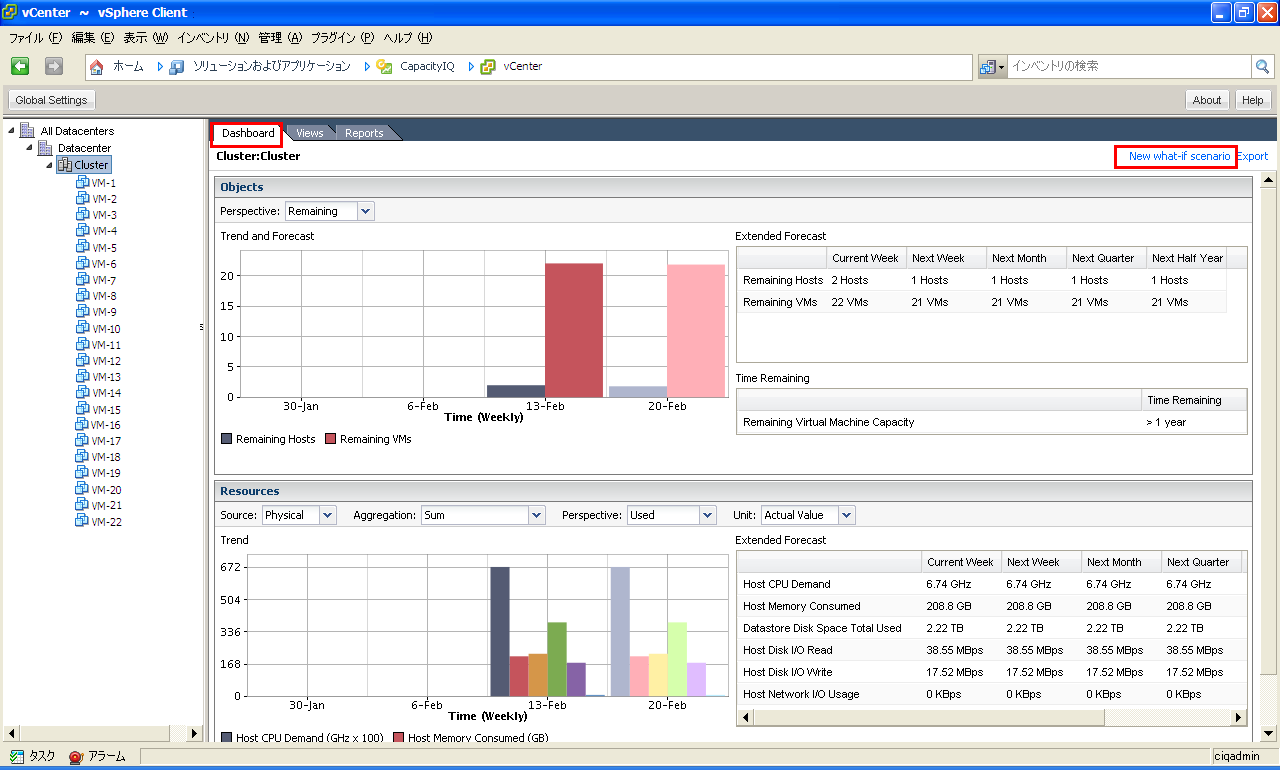The width and height of the screenshot is (1280, 770).
Task: Click the vSphere Client title bar icon
Action: pyautogui.click(x=10, y=12)
